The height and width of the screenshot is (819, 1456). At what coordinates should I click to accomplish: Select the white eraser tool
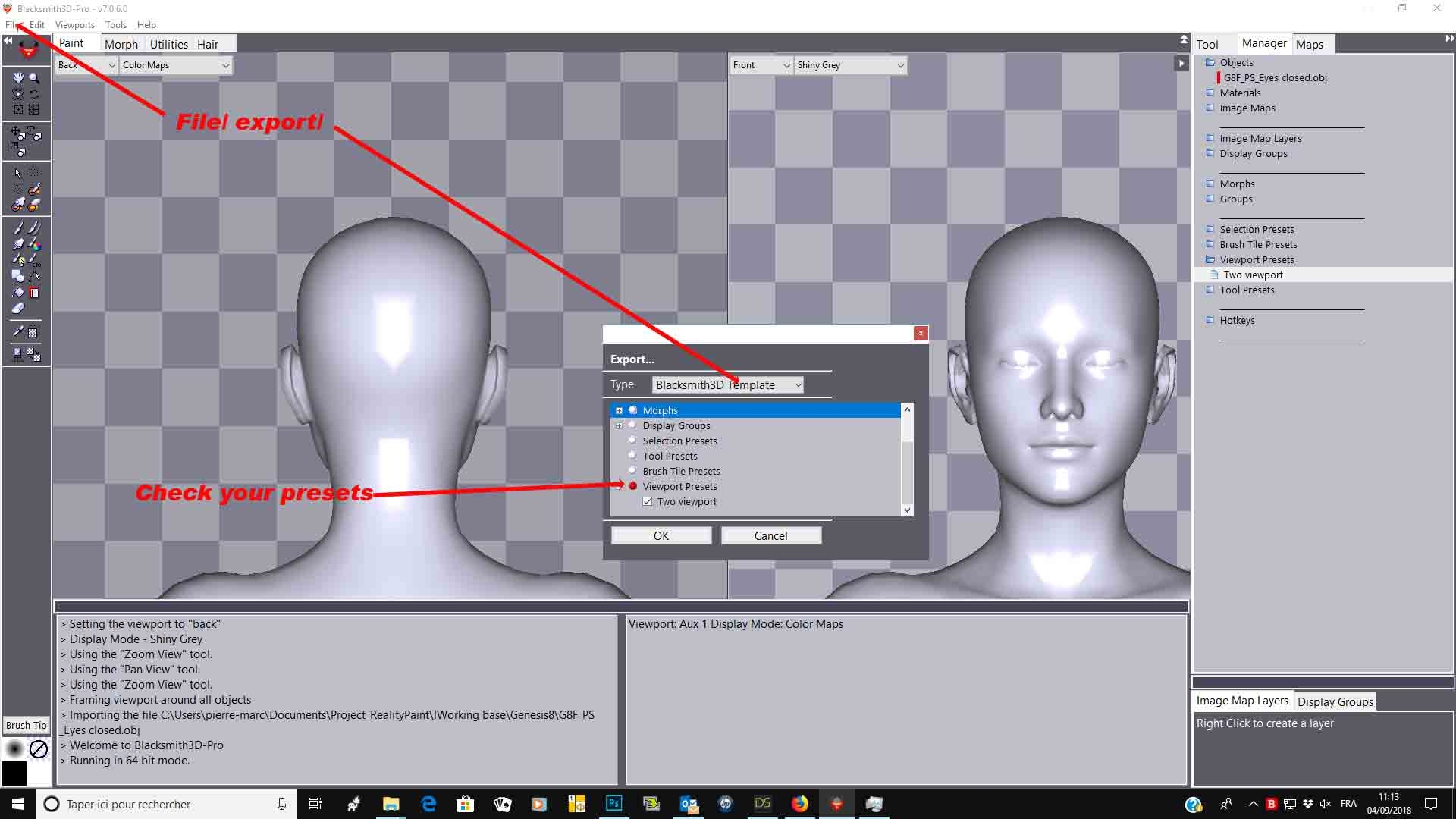18,309
